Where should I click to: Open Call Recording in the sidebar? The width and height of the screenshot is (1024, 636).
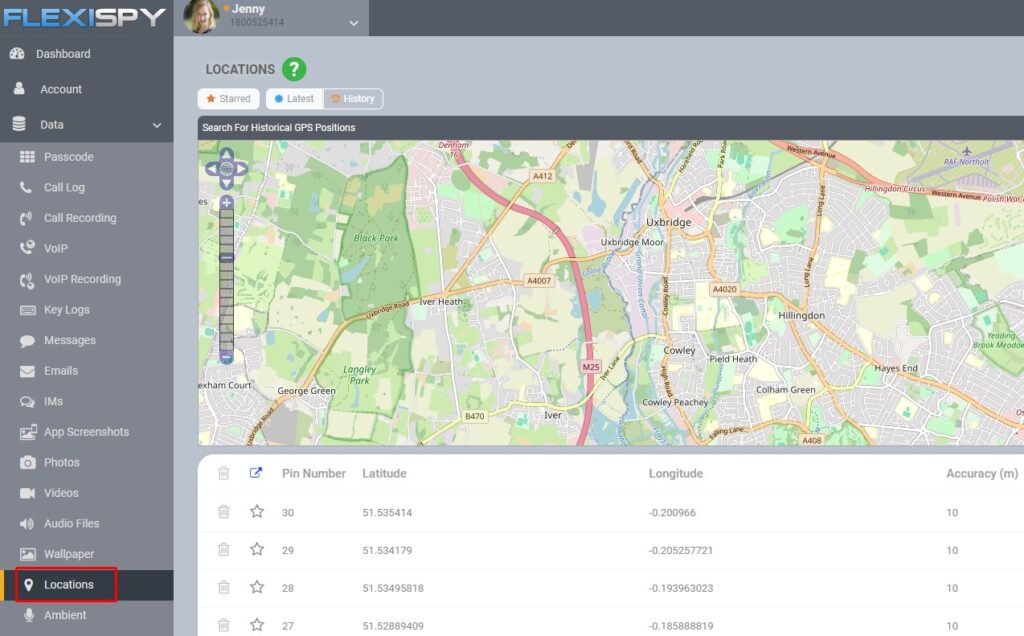[x=80, y=218]
